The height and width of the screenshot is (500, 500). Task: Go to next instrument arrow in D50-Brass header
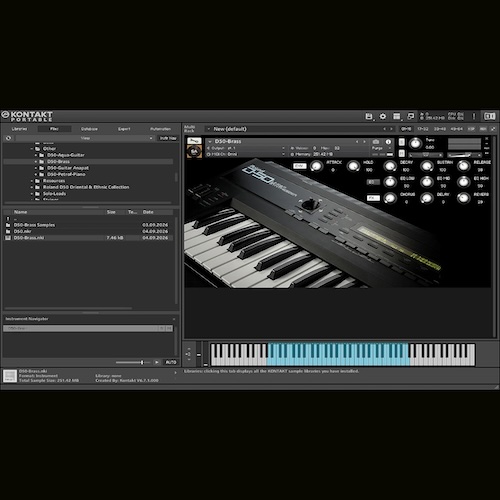[364, 142]
